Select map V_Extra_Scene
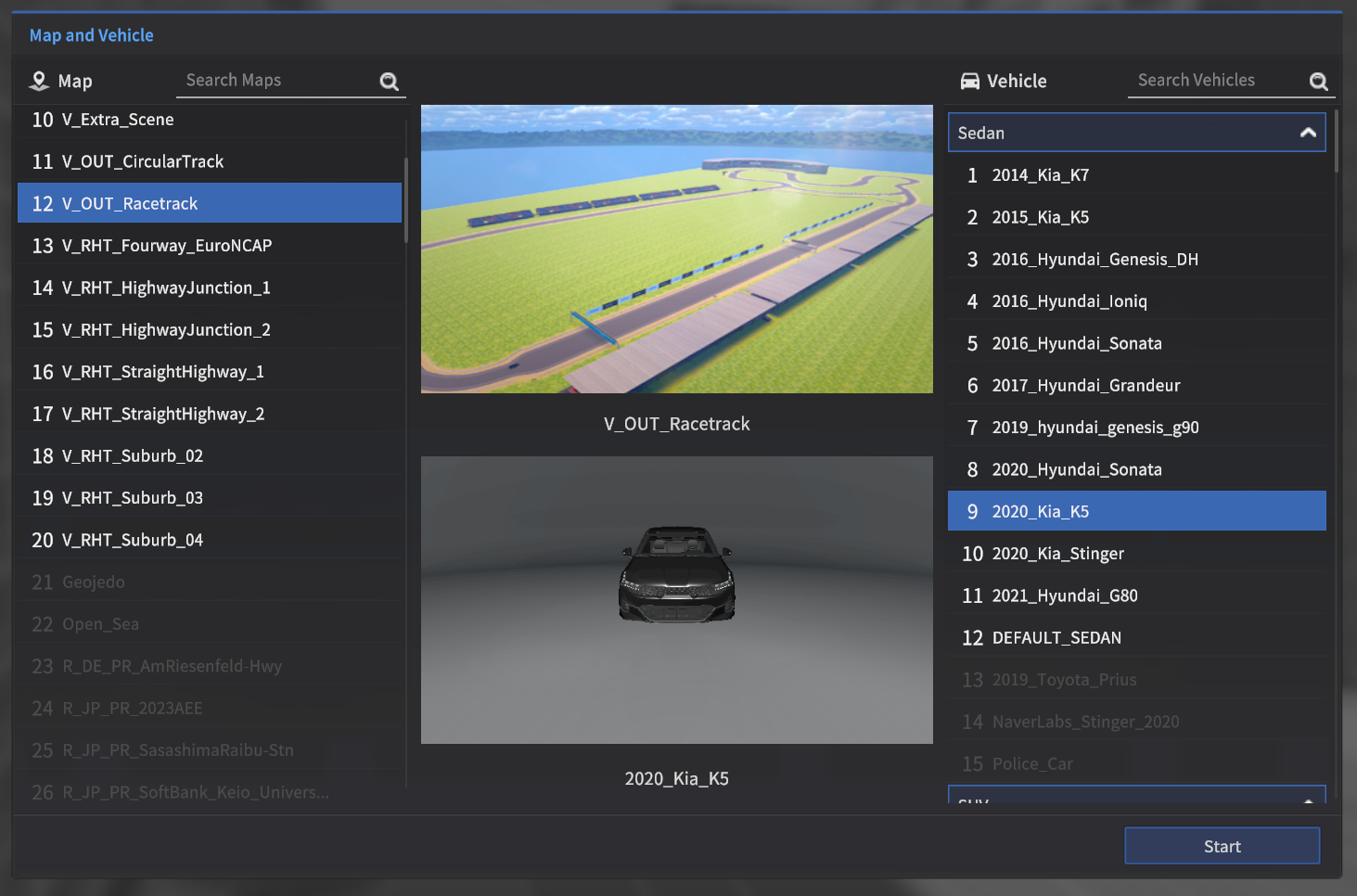The height and width of the screenshot is (896, 1357). tap(210, 120)
